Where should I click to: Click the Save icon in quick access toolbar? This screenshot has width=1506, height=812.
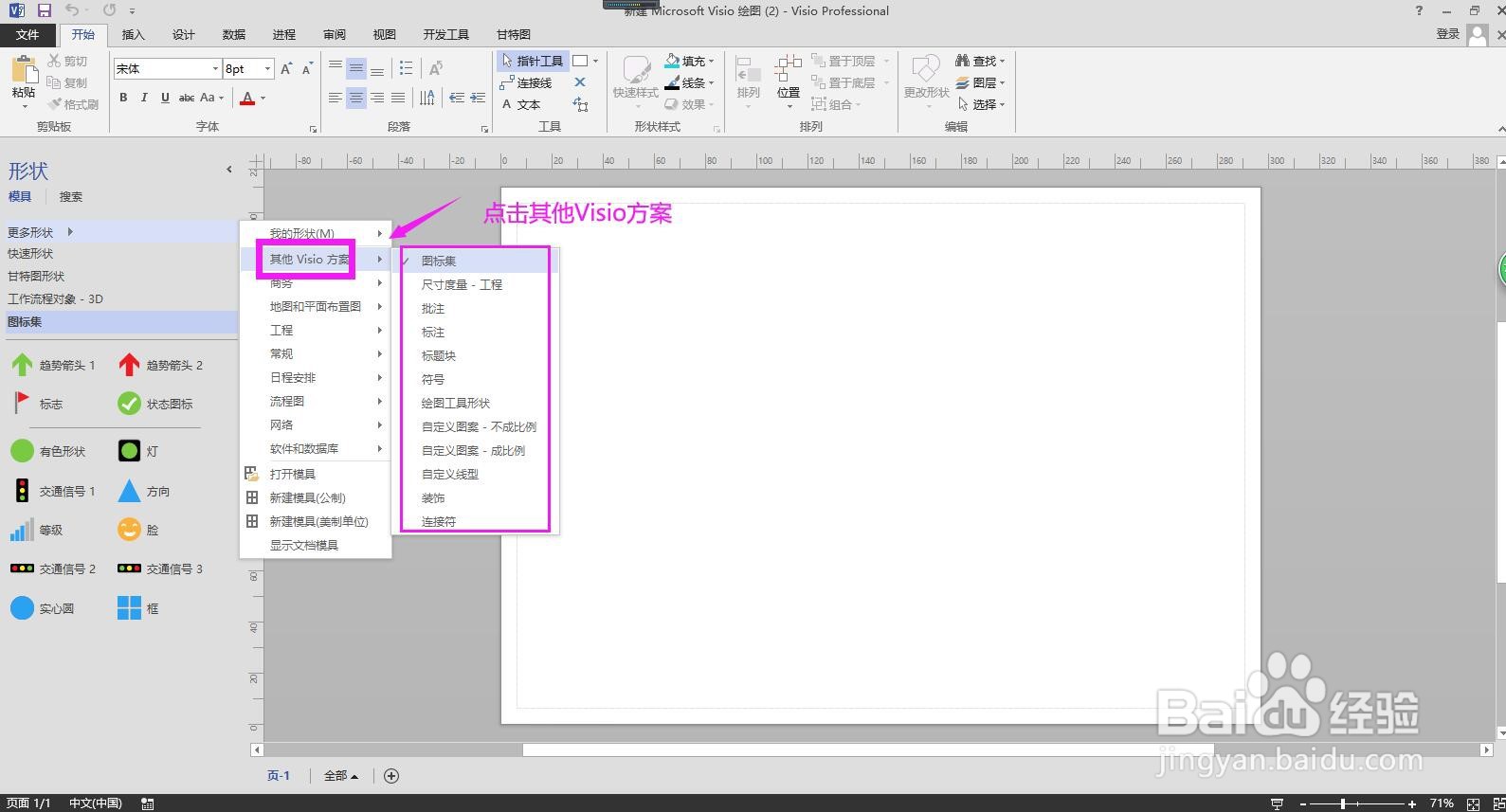[44, 10]
